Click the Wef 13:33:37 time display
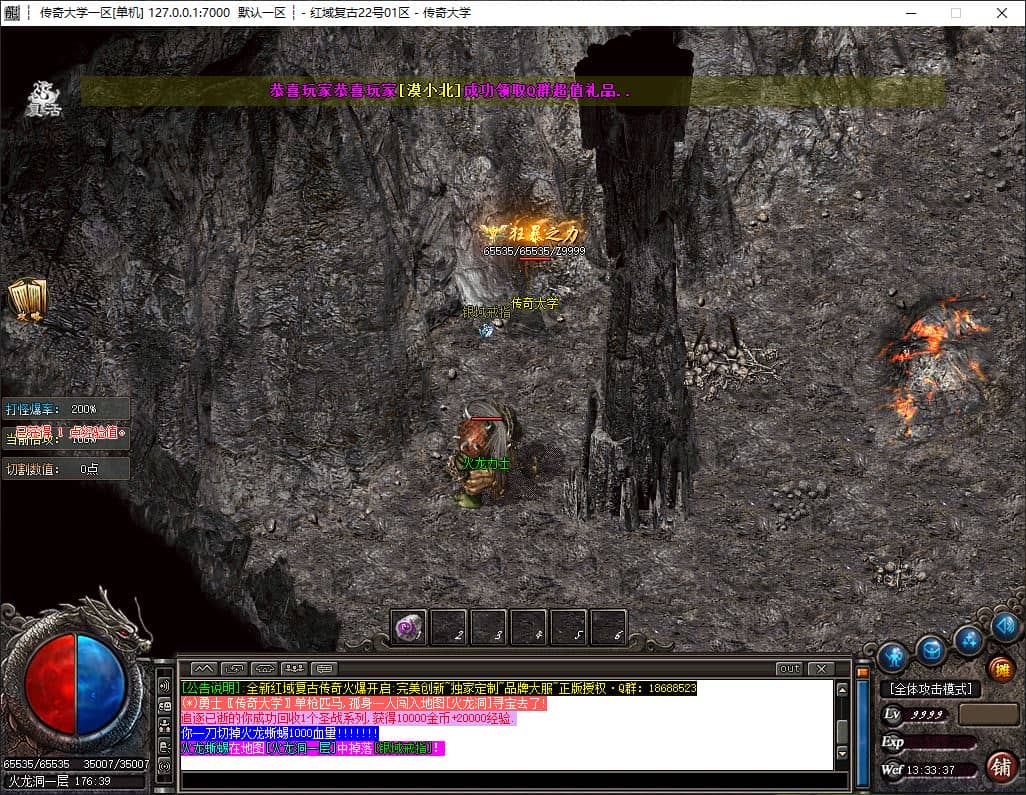Viewport: 1026px width, 795px height. [927, 770]
